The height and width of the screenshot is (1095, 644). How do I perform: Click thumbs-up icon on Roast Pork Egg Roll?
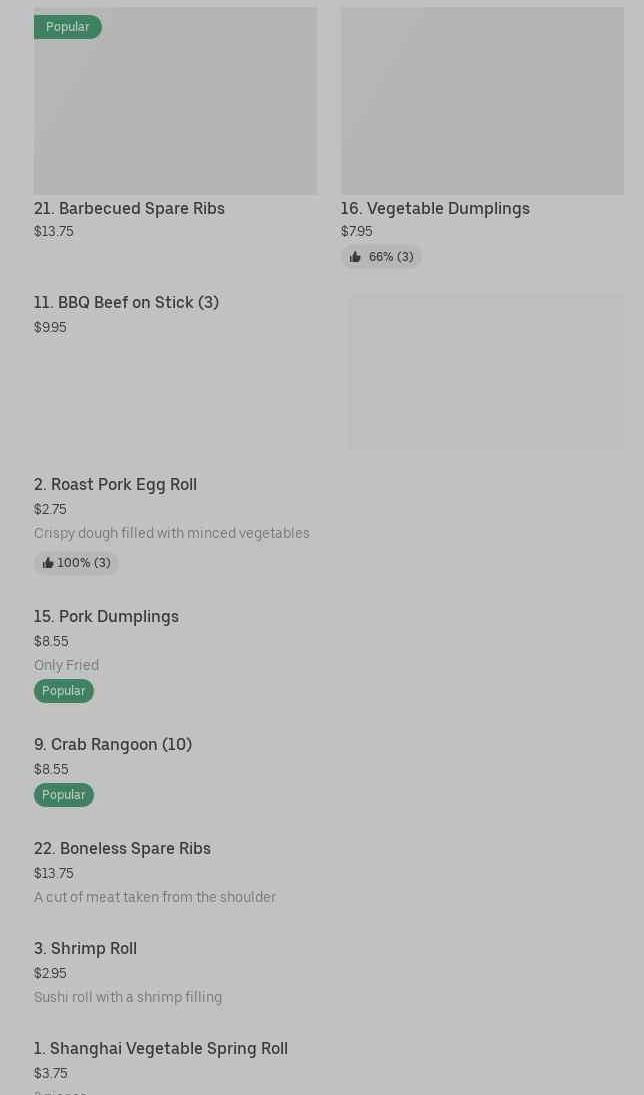coord(48,563)
